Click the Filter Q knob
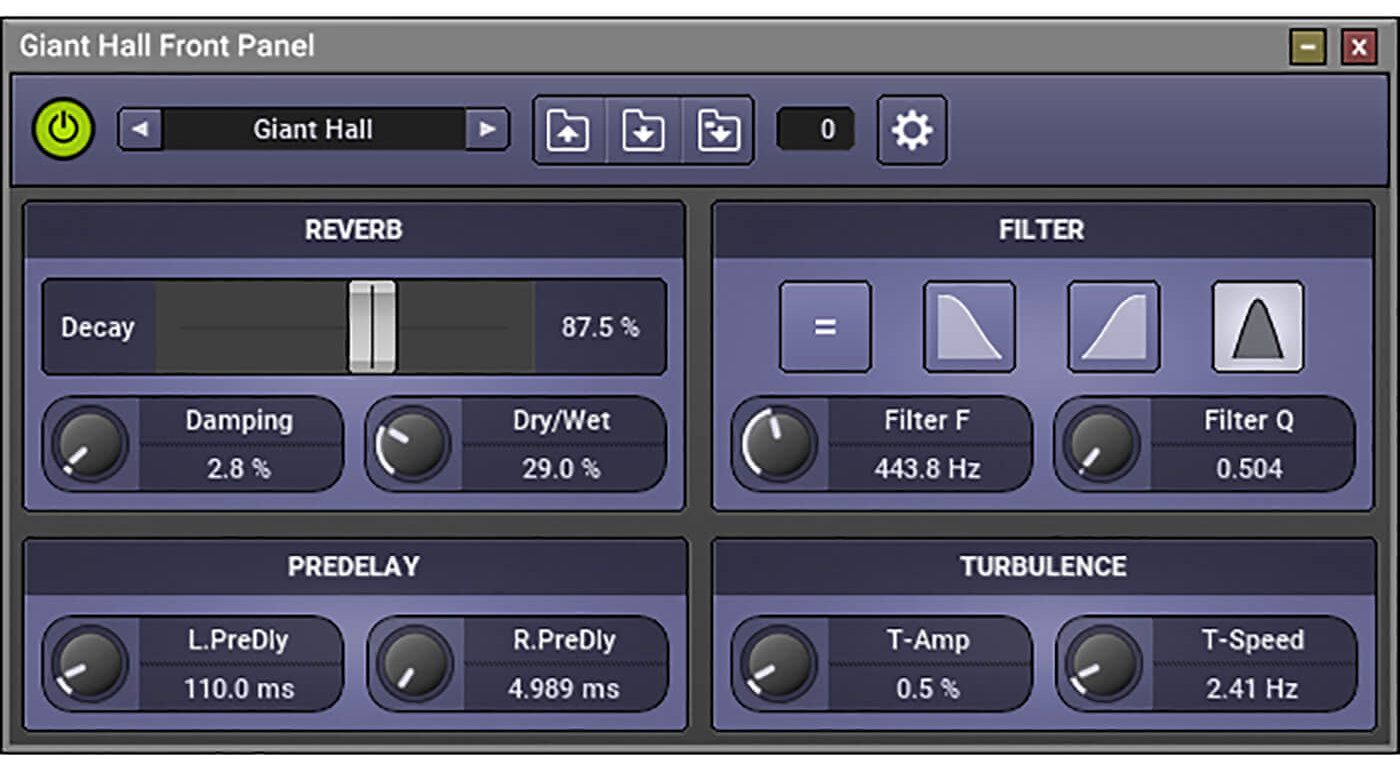The image size is (1400, 770). click(1101, 444)
